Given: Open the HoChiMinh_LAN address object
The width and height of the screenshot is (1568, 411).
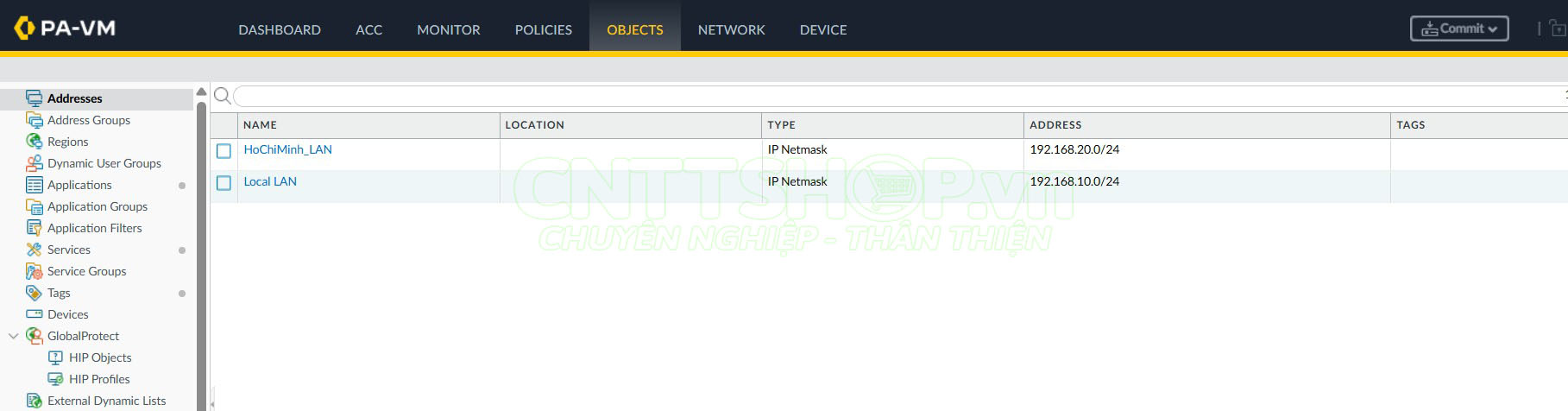Looking at the screenshot, I should (x=287, y=149).
